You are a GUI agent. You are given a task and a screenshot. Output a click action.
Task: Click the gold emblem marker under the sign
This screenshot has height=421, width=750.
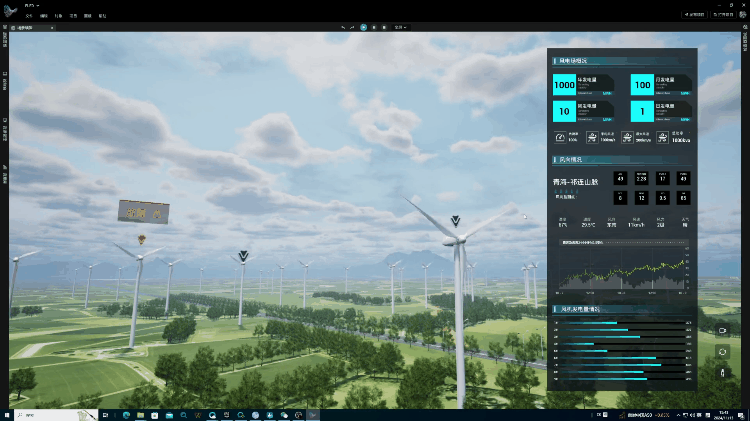tap(143, 239)
